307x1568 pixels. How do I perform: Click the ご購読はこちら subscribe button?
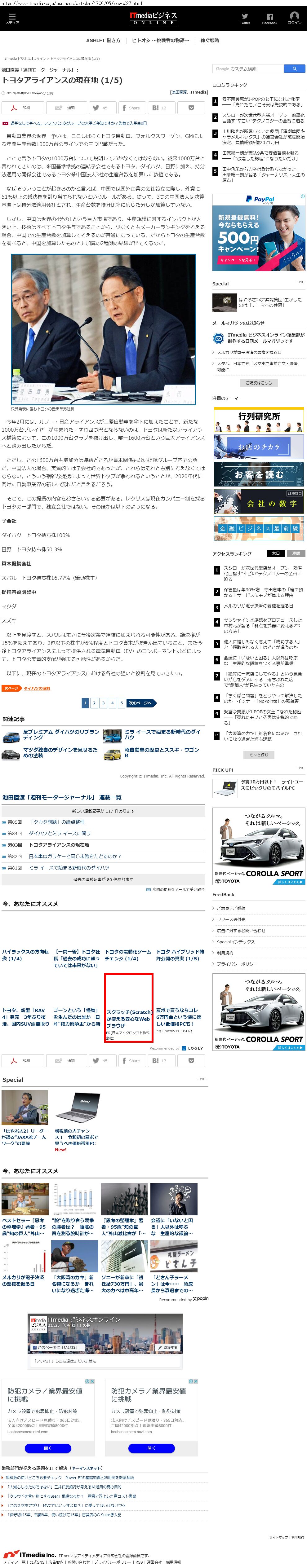[259, 383]
